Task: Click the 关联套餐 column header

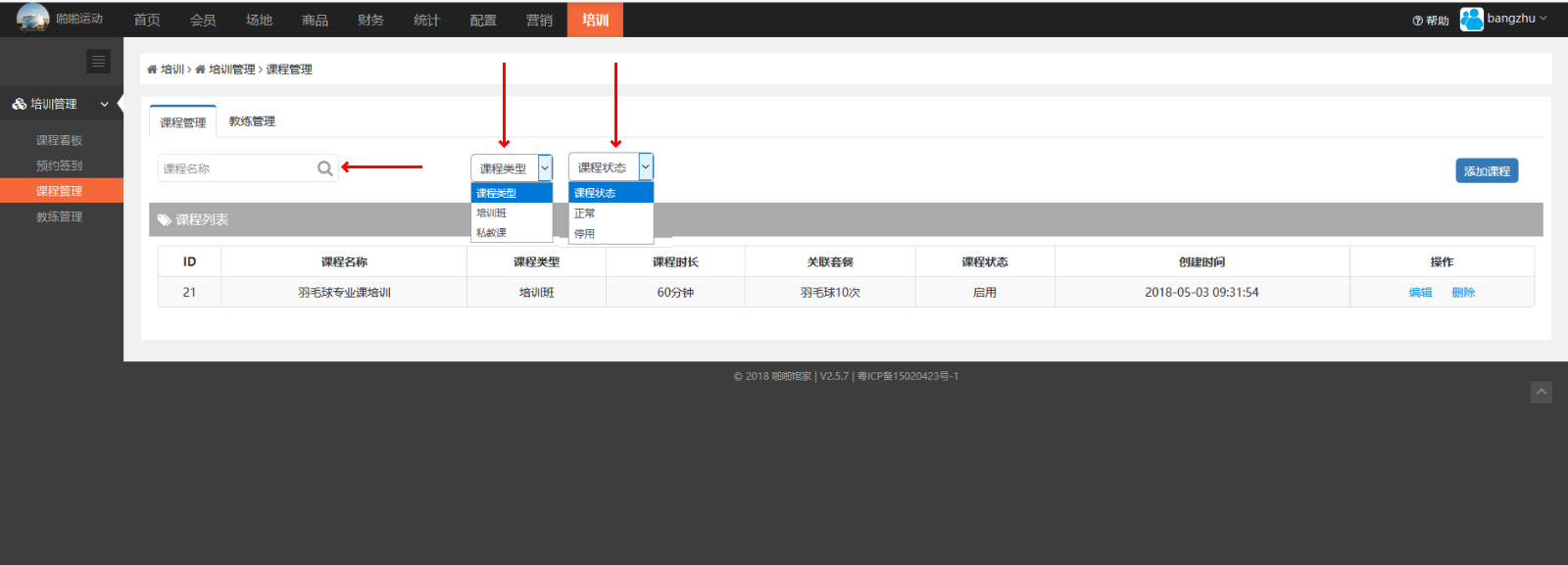Action: (x=830, y=262)
